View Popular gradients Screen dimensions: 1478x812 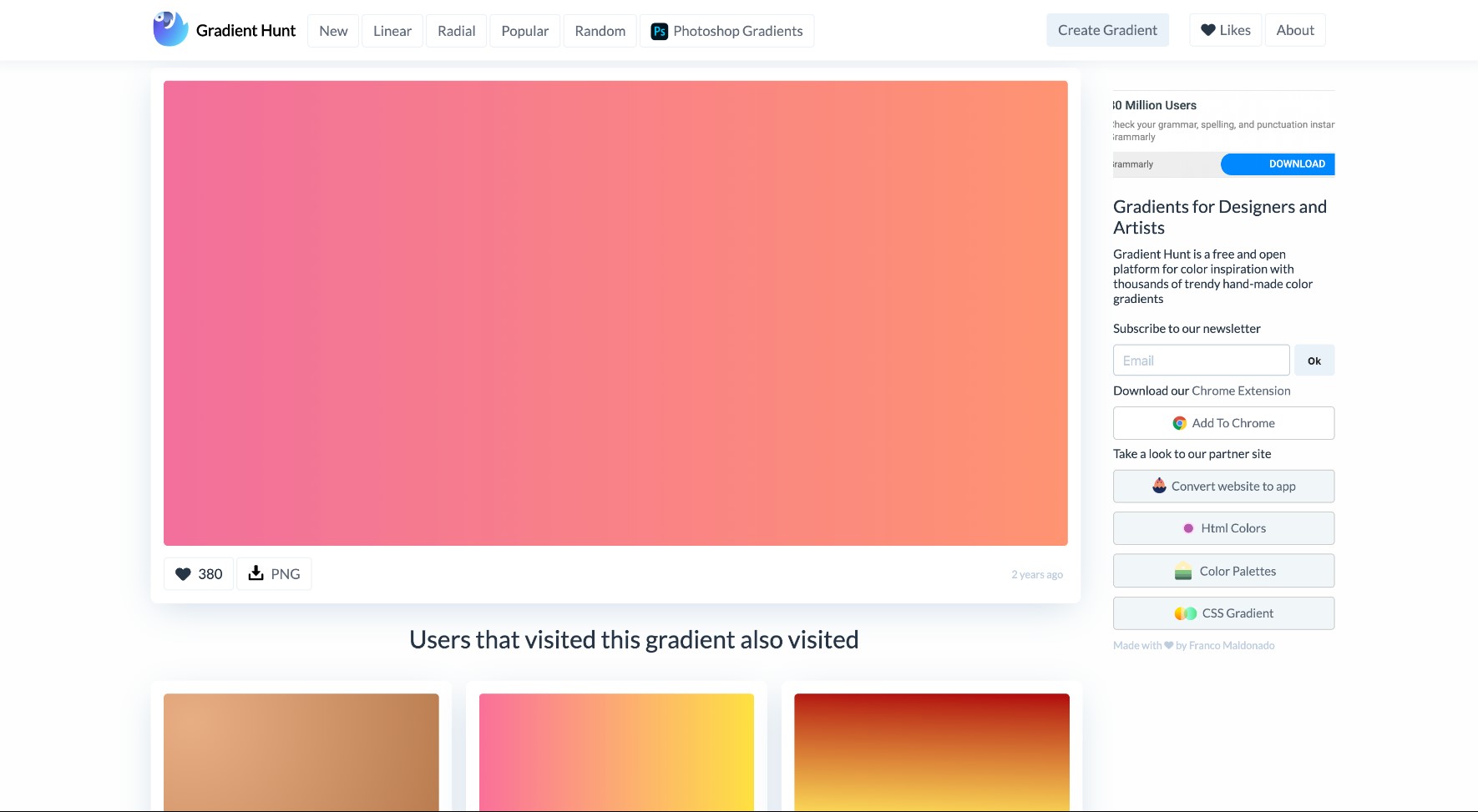click(x=524, y=30)
